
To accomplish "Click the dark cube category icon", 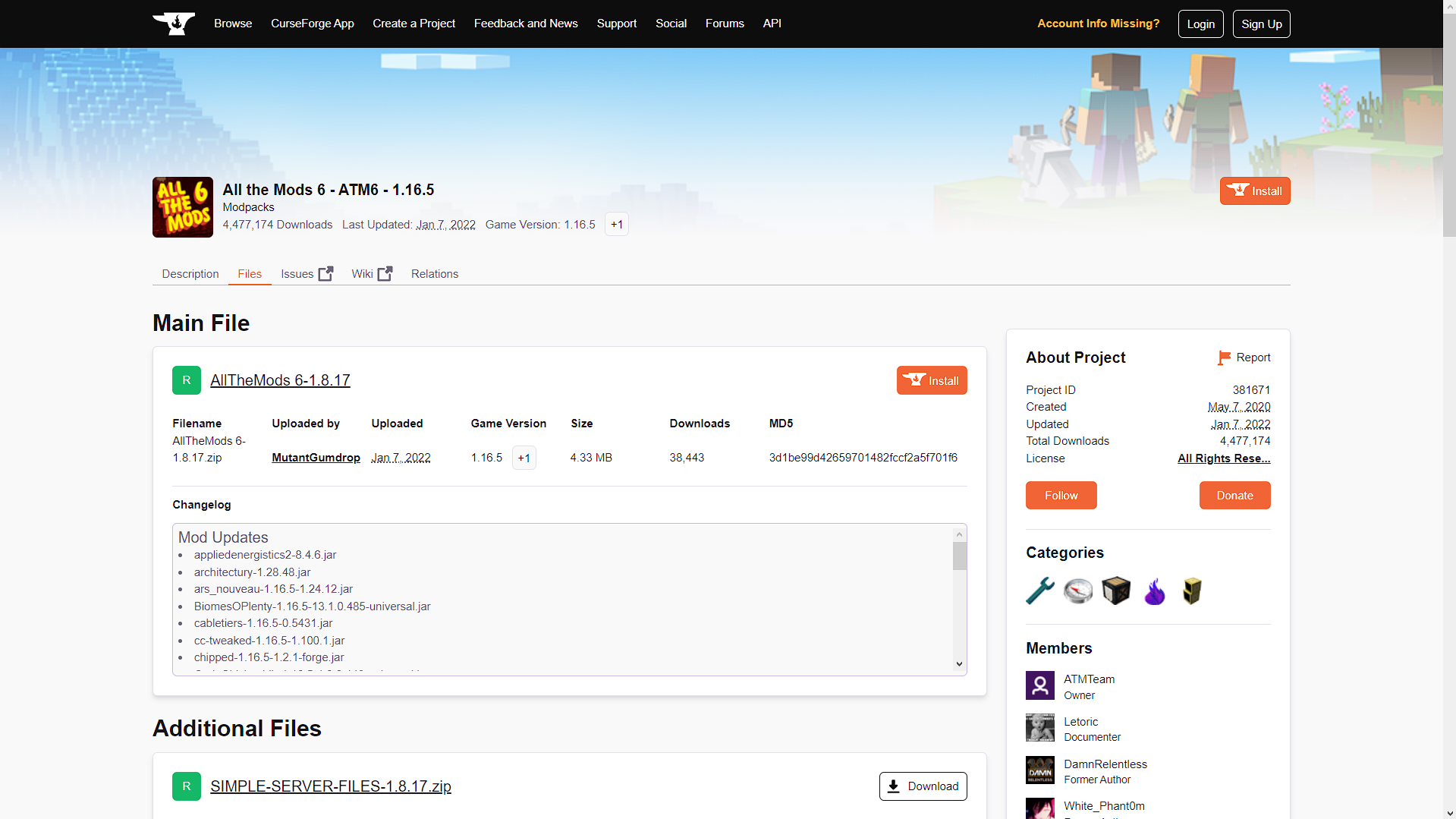I will pos(1116,591).
